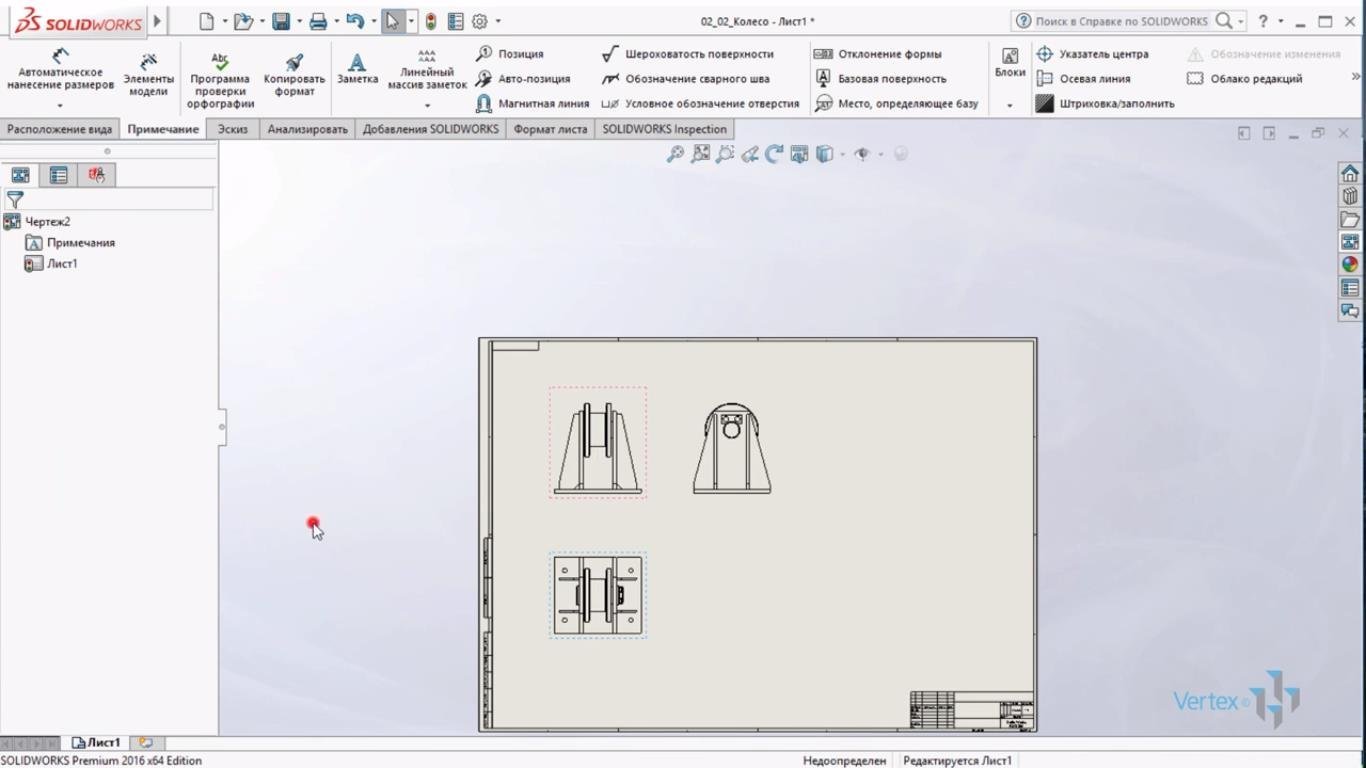Click the Блоки icon
Image resolution: width=1366 pixels, height=768 pixels.
[x=1010, y=63]
